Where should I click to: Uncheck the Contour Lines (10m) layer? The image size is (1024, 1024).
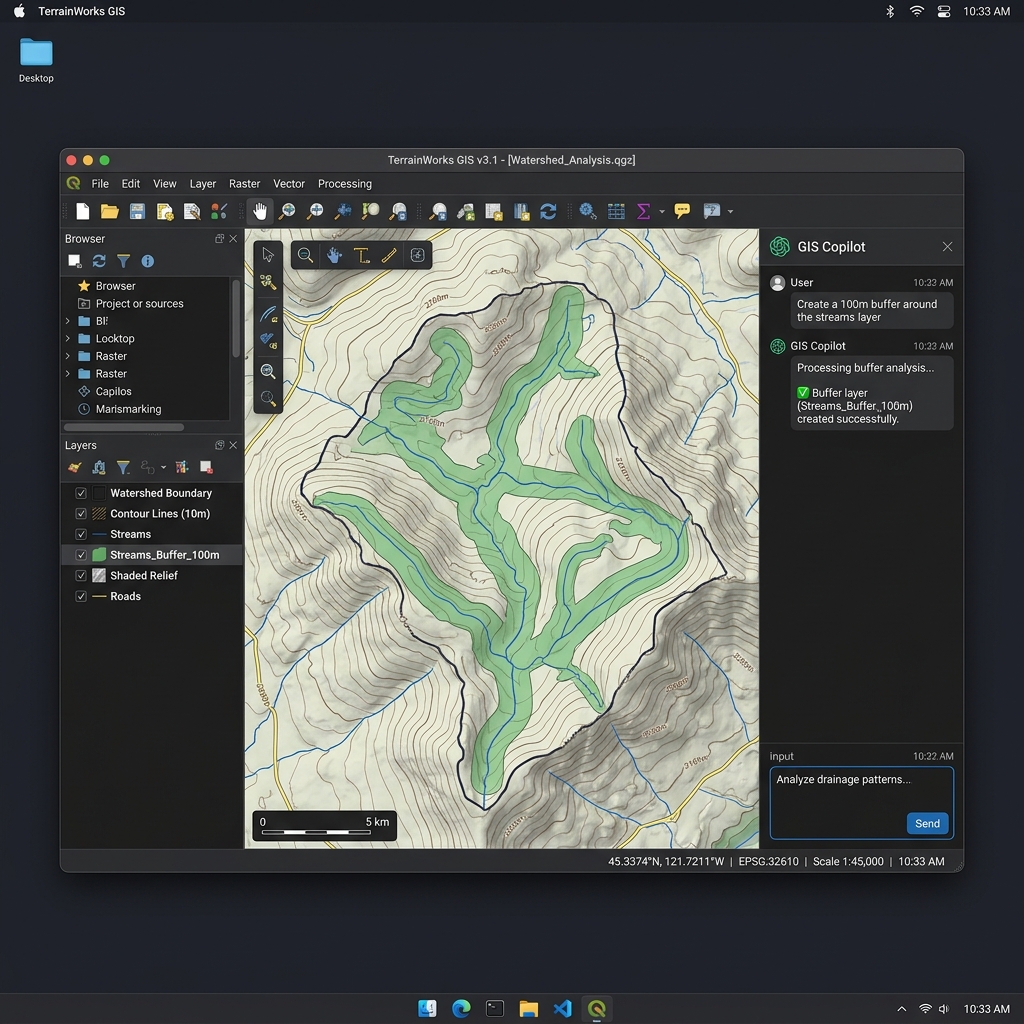[x=81, y=514]
